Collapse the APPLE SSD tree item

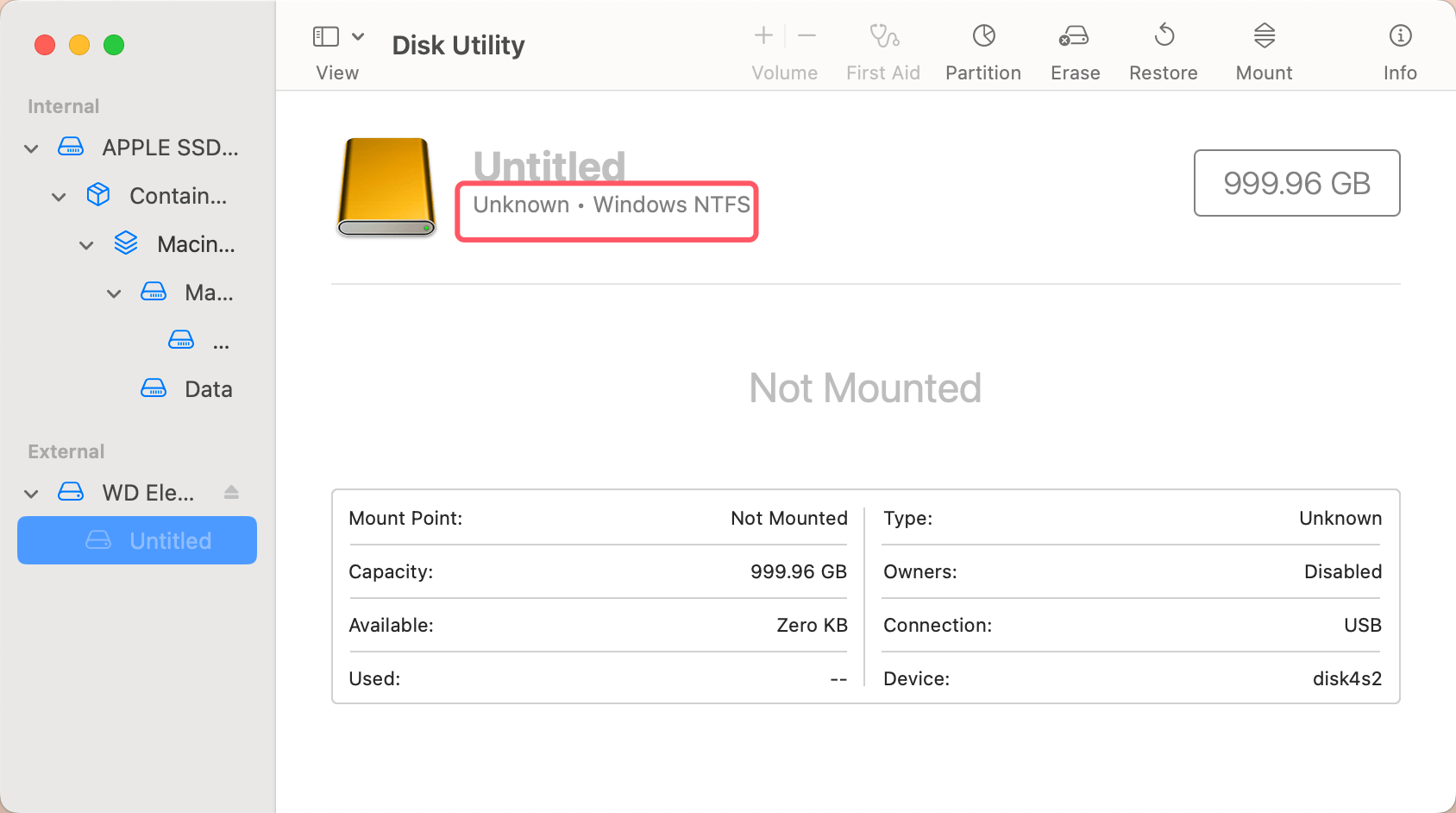pyautogui.click(x=31, y=148)
